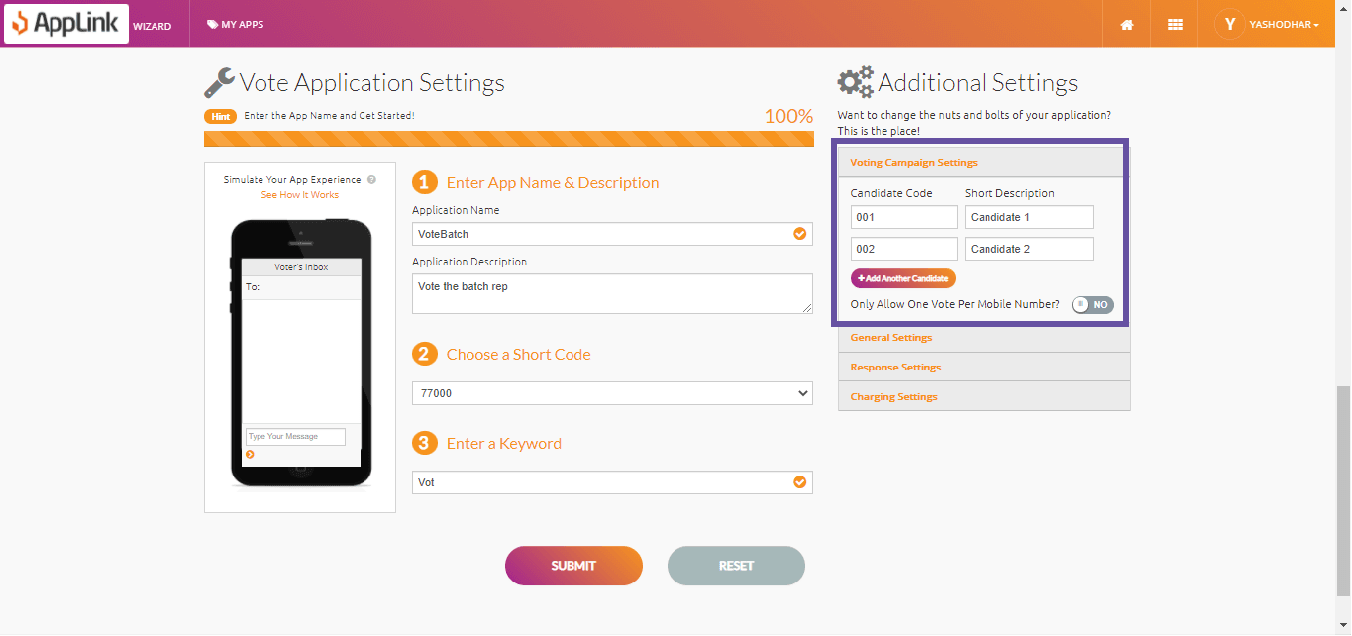The height and width of the screenshot is (636, 1352).
Task: Focus the Candidate 1 description field
Action: tap(1029, 217)
